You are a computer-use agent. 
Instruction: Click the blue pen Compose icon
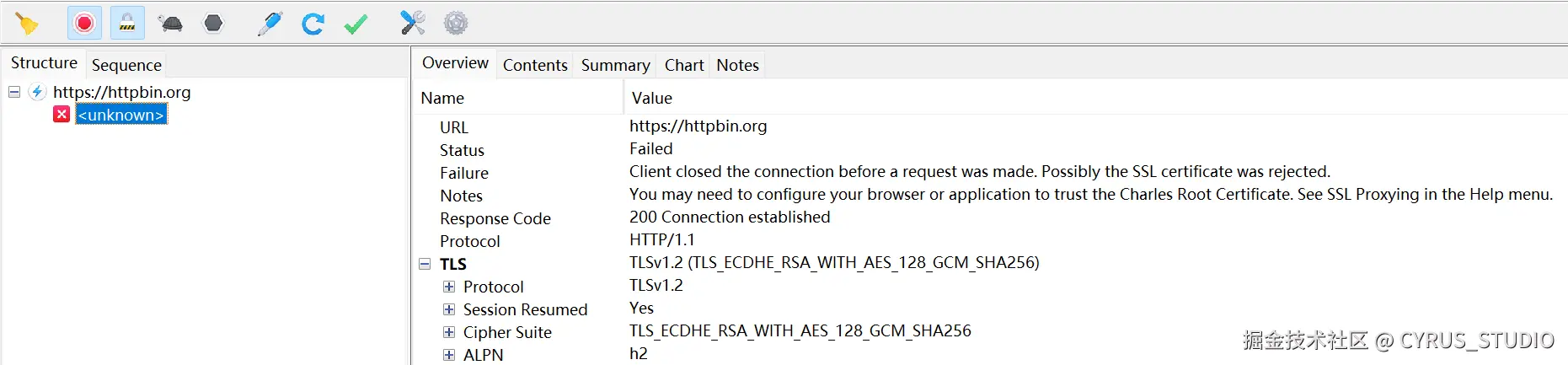click(x=270, y=24)
